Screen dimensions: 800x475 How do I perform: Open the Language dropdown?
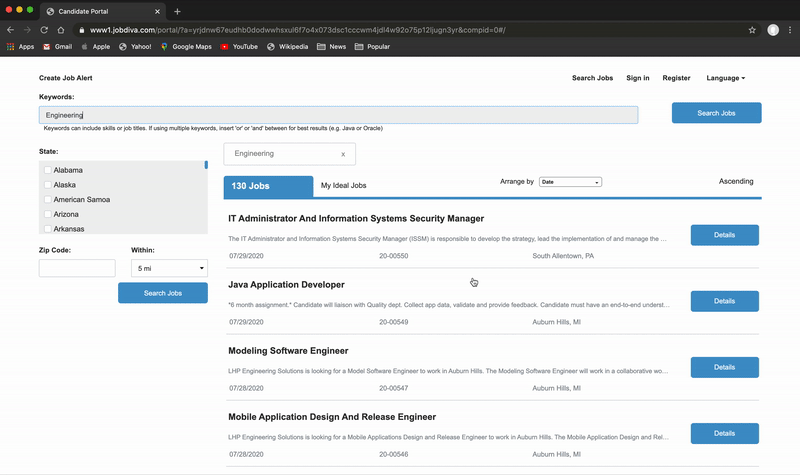[x=726, y=78]
